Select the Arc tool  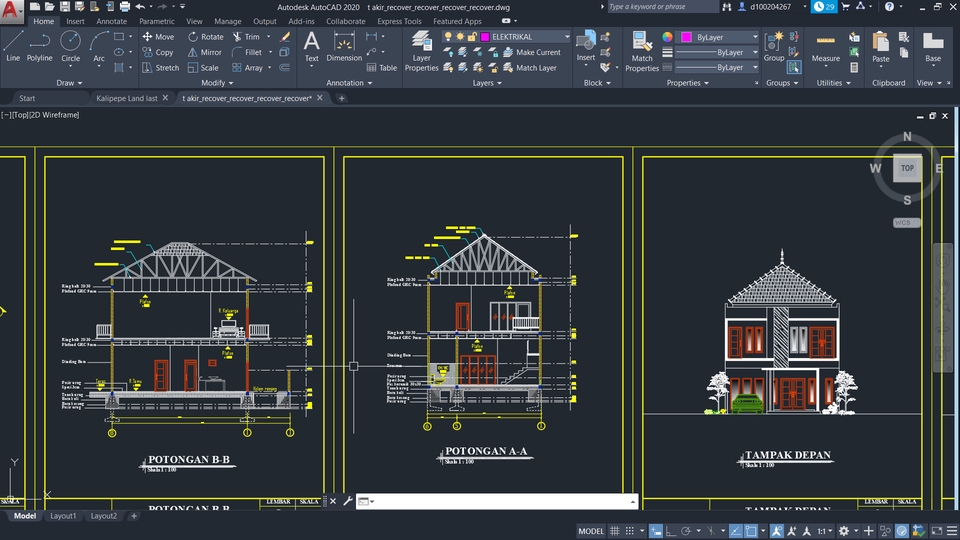point(99,47)
